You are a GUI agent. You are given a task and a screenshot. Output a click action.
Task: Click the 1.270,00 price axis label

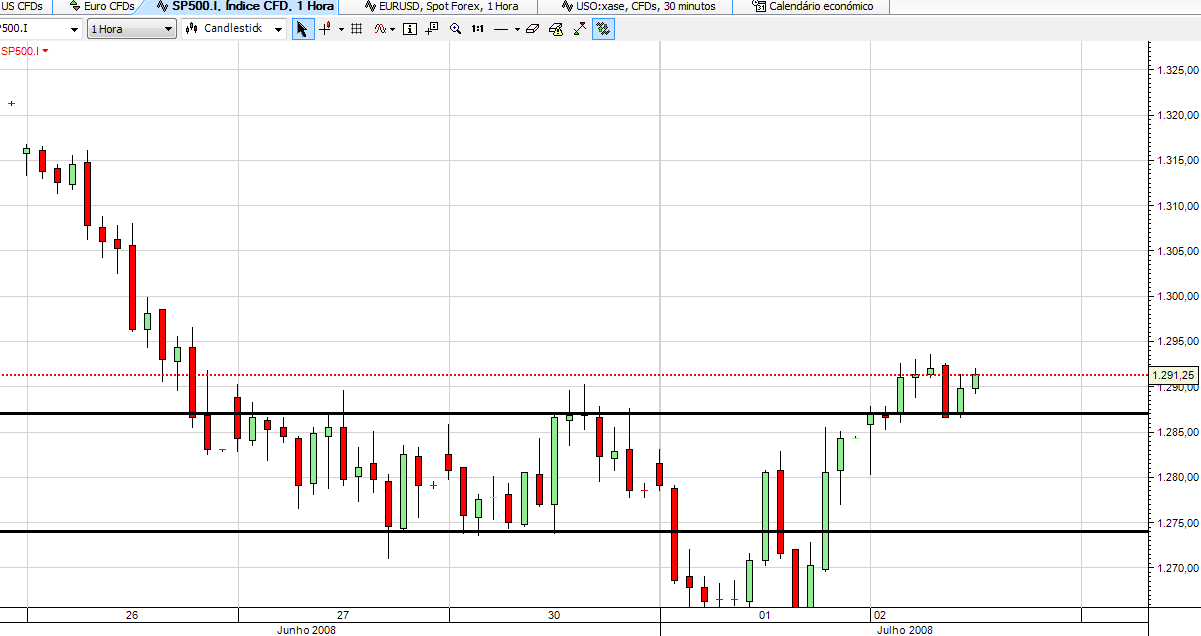click(1177, 569)
